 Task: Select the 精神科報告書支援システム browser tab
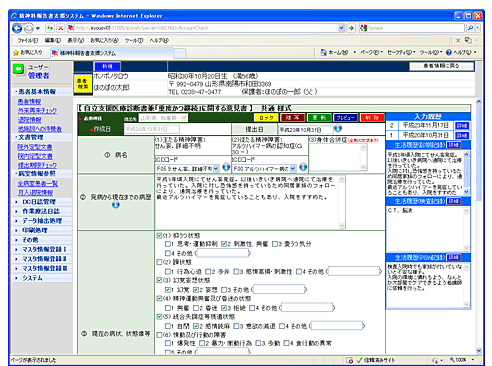pos(112,53)
